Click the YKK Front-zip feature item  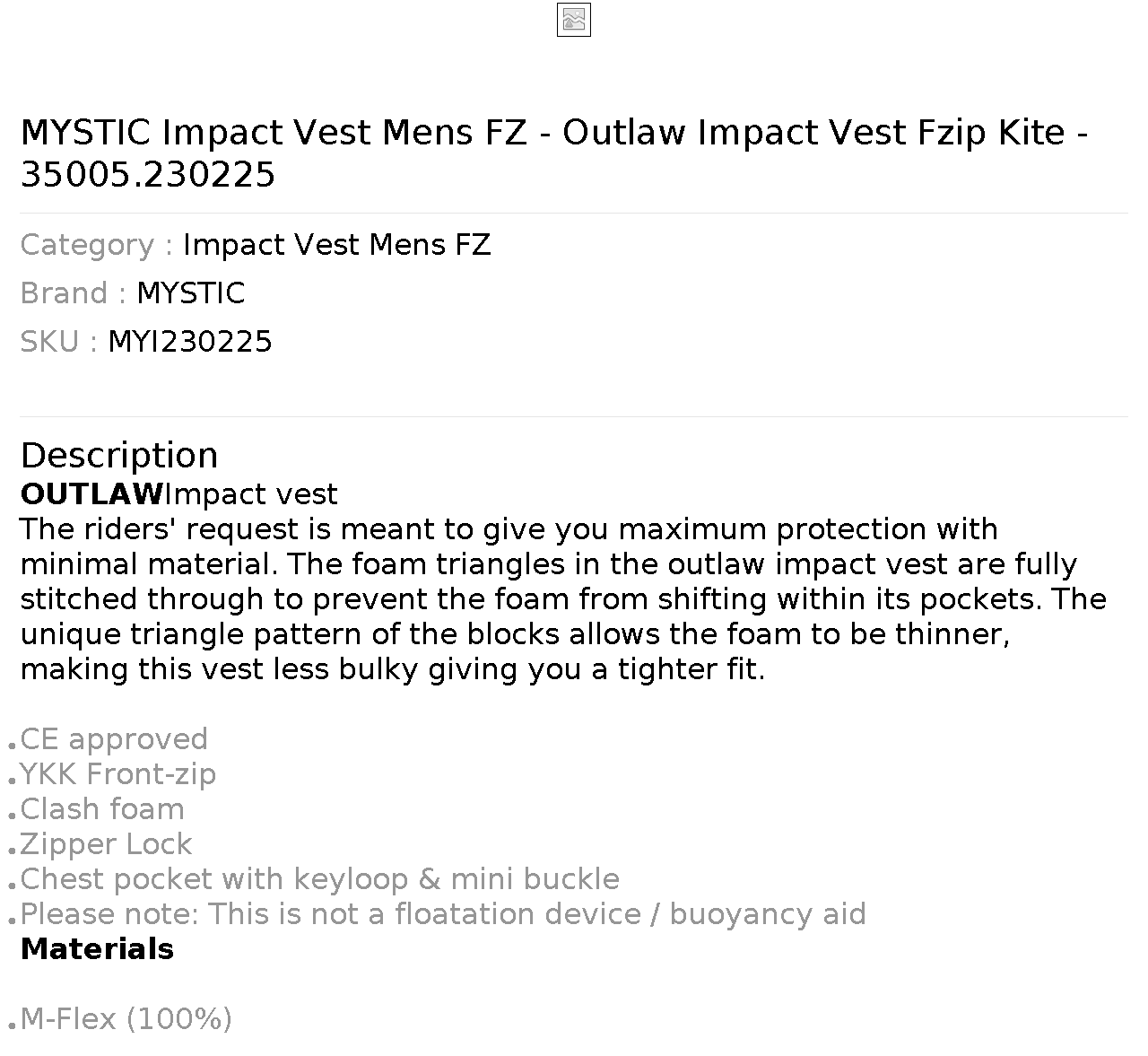tap(118, 774)
